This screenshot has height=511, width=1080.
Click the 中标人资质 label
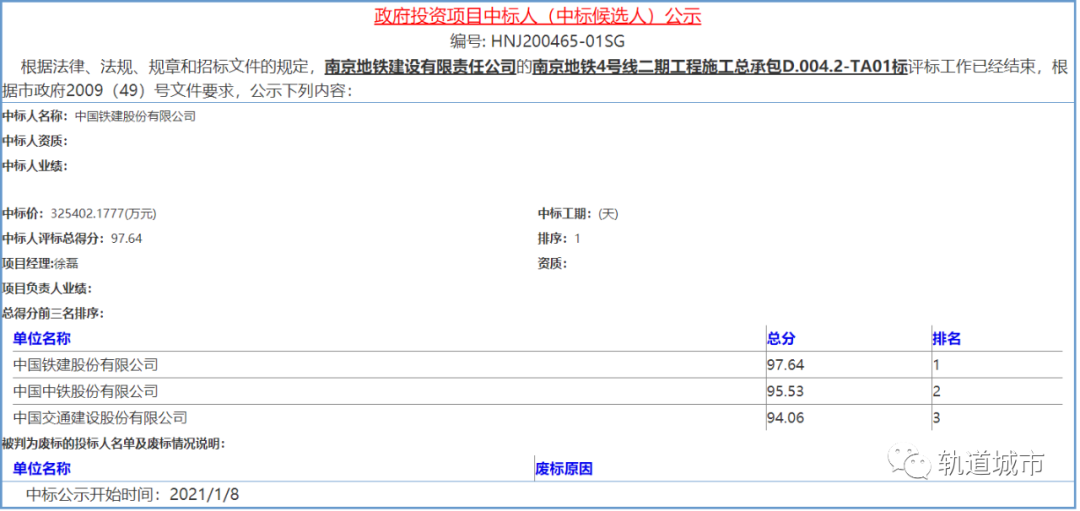[35, 141]
